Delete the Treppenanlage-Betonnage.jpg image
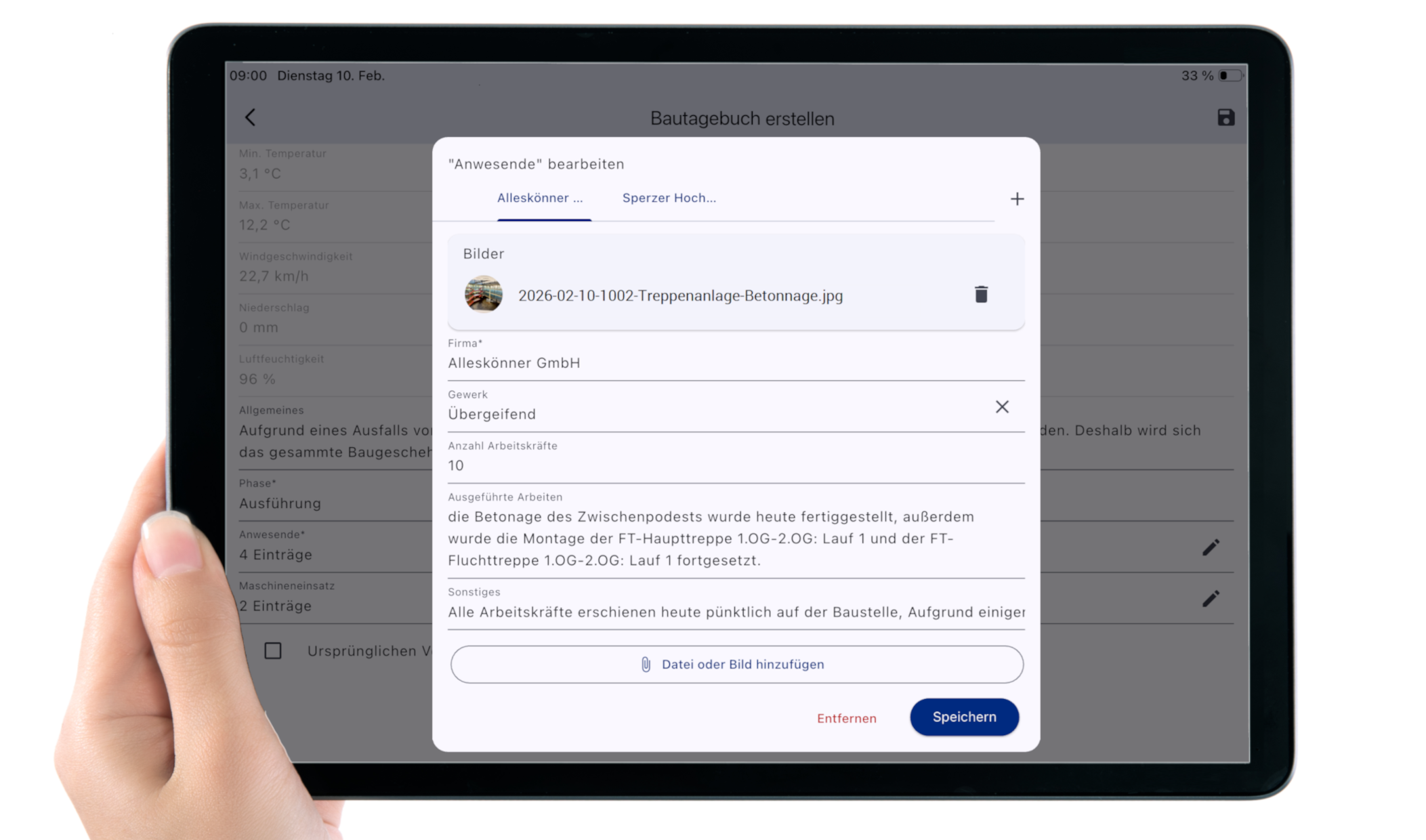Image resolution: width=1426 pixels, height=840 pixels. (980, 294)
